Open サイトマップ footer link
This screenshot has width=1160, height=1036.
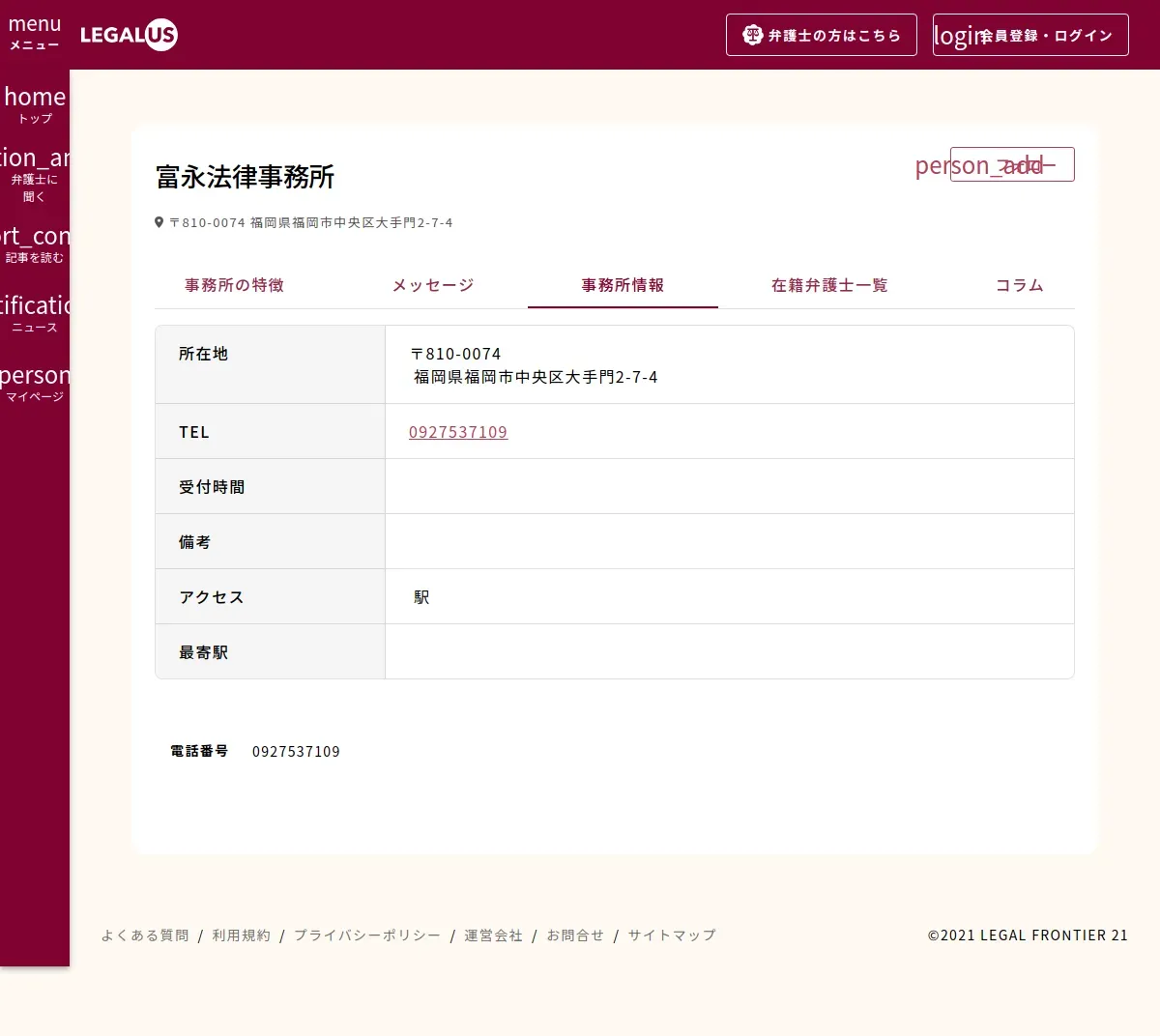(x=672, y=935)
